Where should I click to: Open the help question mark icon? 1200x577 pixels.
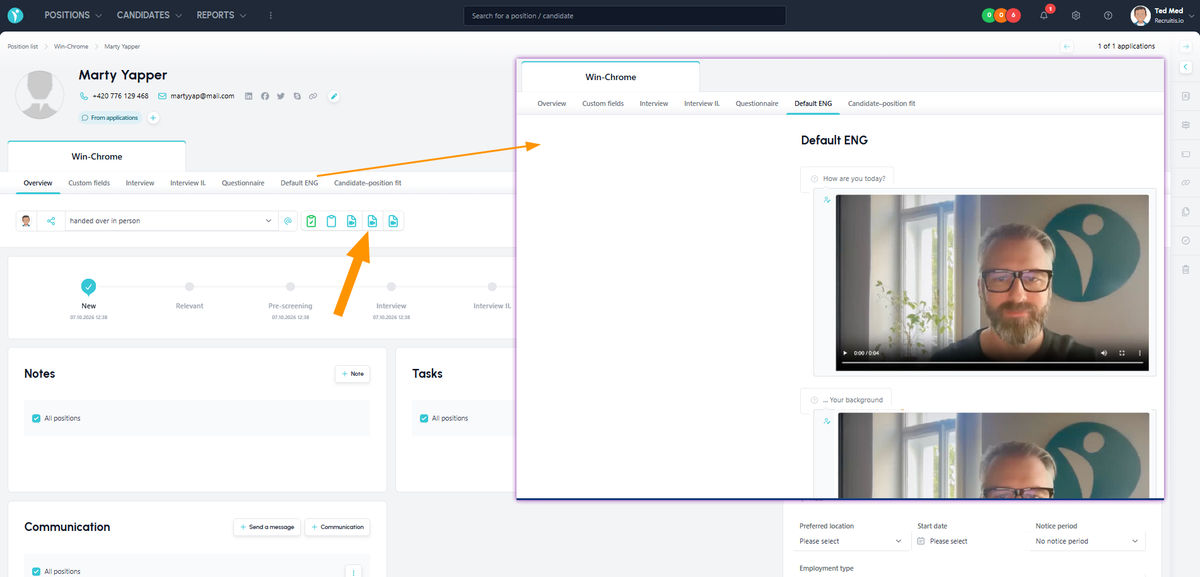click(x=1108, y=16)
